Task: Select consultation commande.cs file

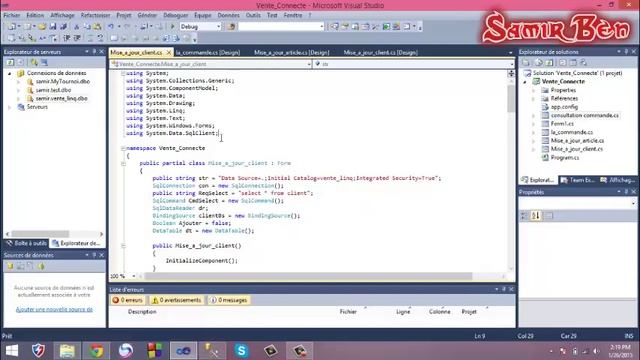Action: (584, 116)
